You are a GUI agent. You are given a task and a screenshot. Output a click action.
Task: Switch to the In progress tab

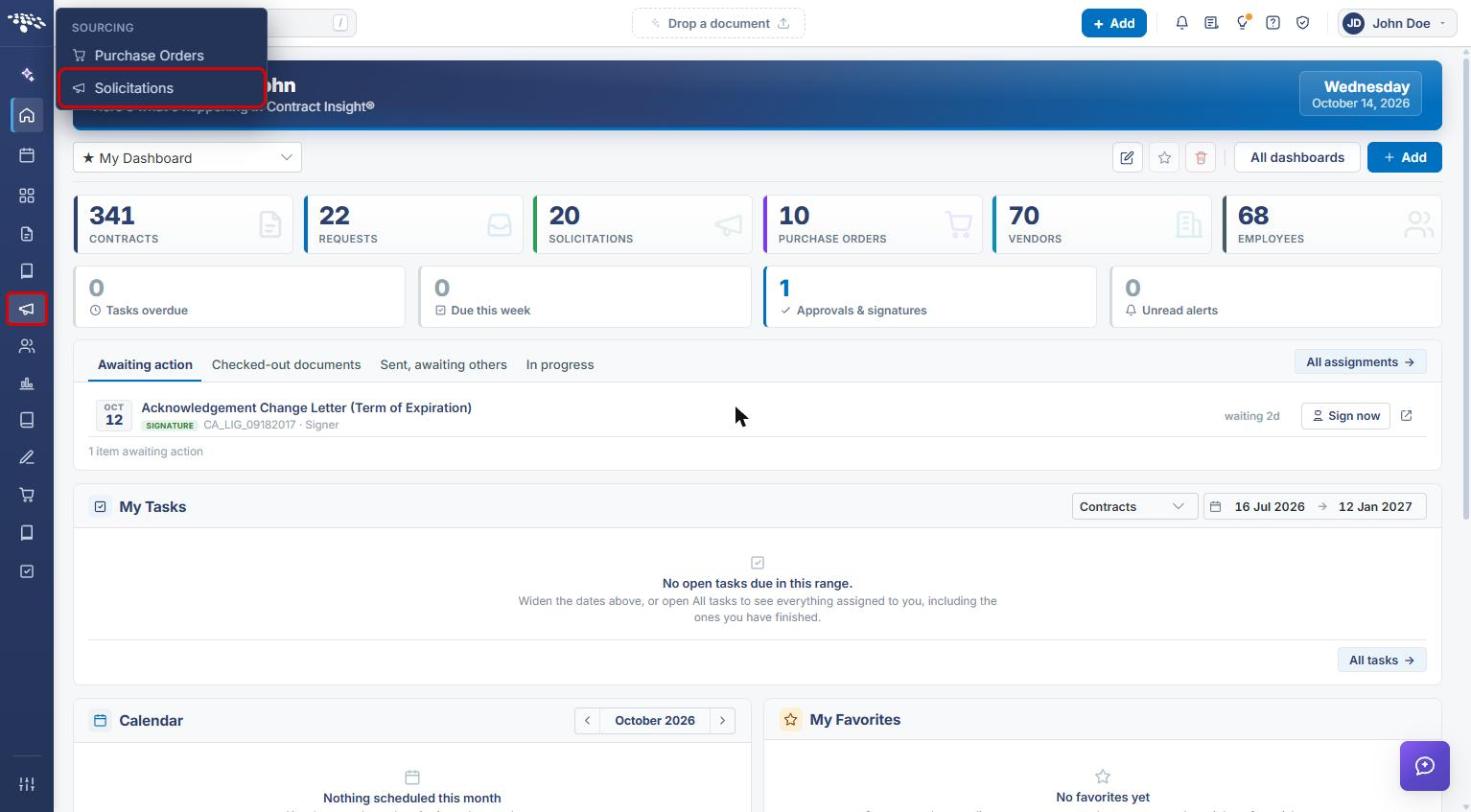coord(560,365)
